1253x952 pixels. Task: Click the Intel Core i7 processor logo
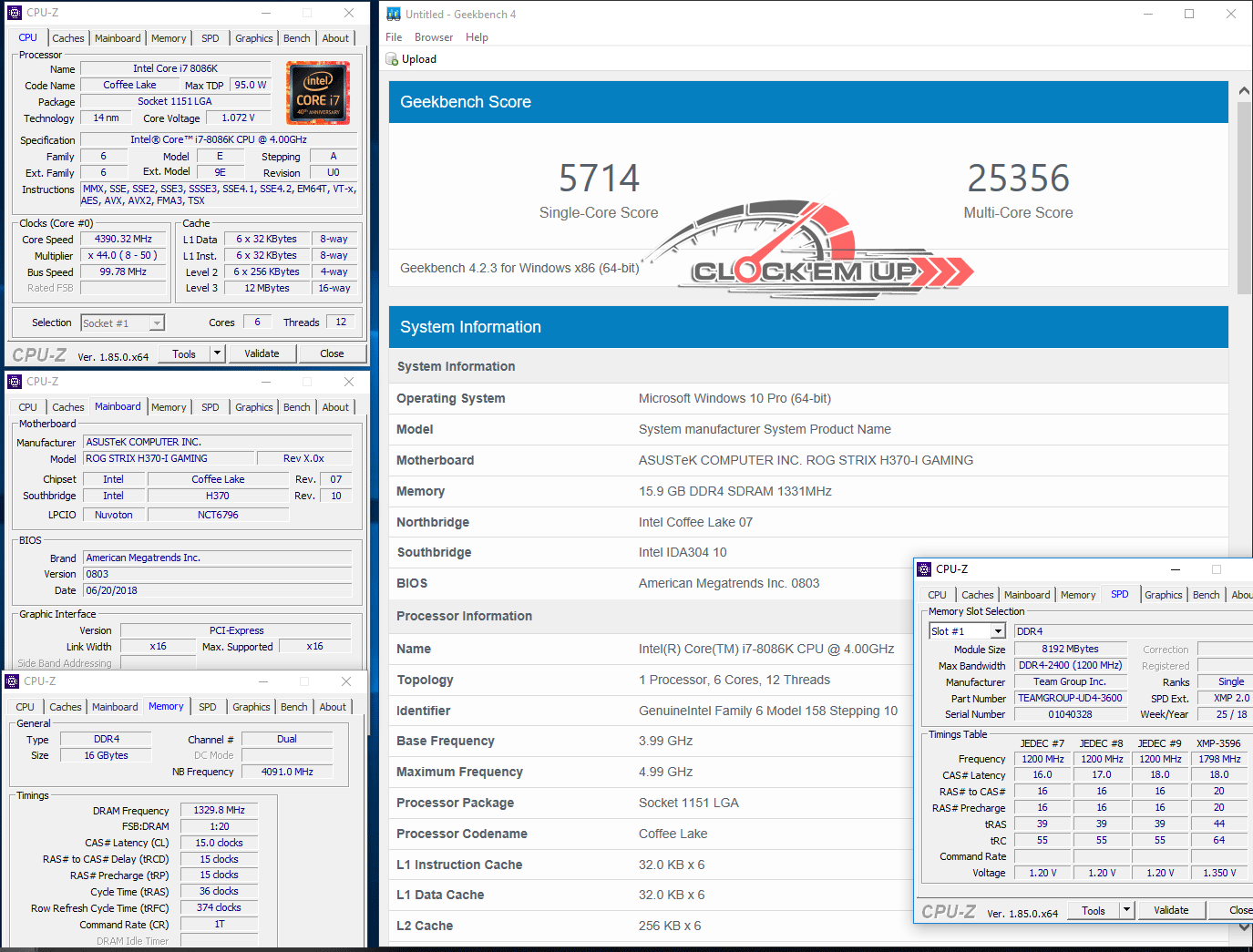[318, 93]
